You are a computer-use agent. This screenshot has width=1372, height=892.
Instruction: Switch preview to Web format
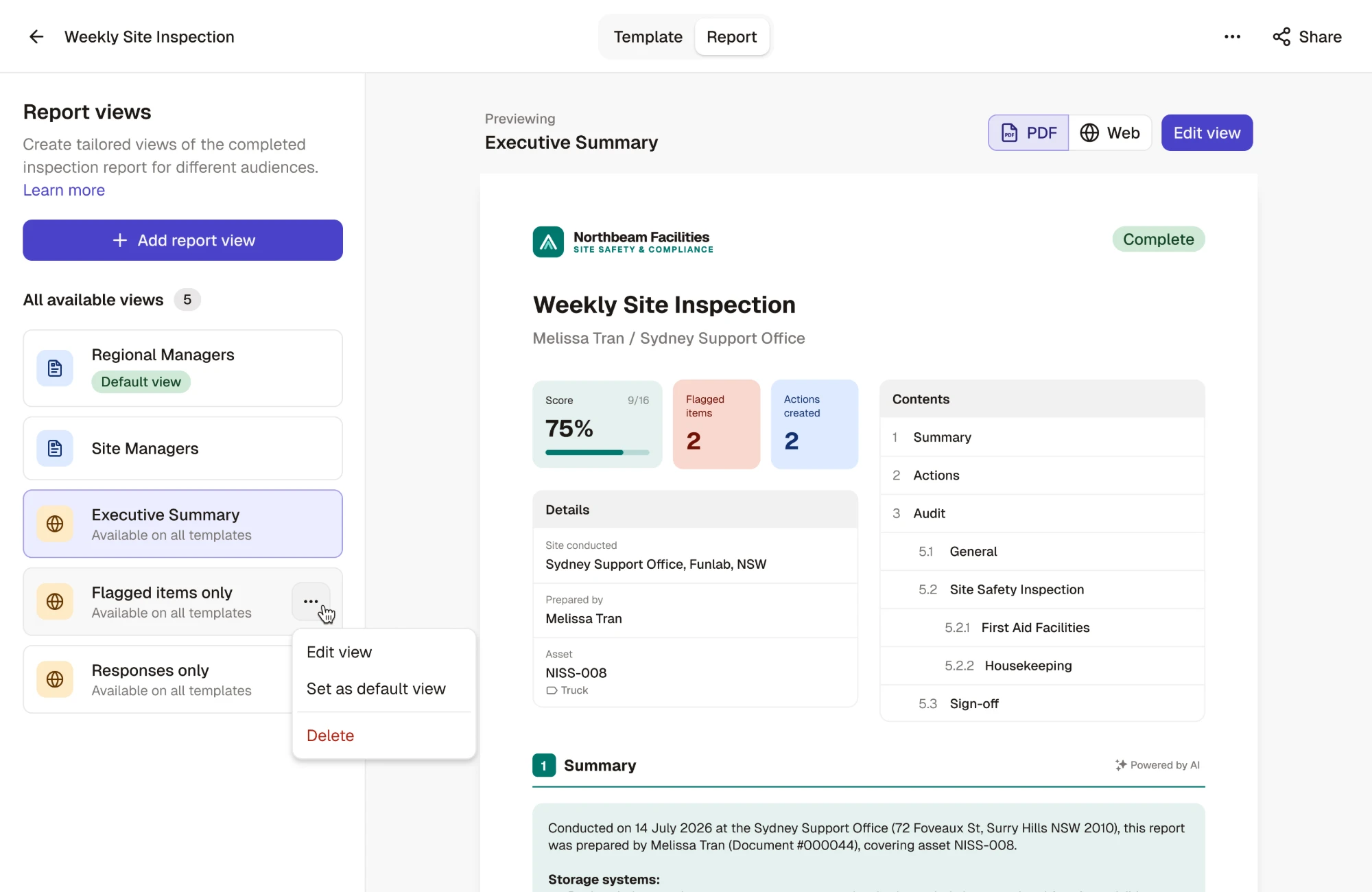pos(1110,133)
